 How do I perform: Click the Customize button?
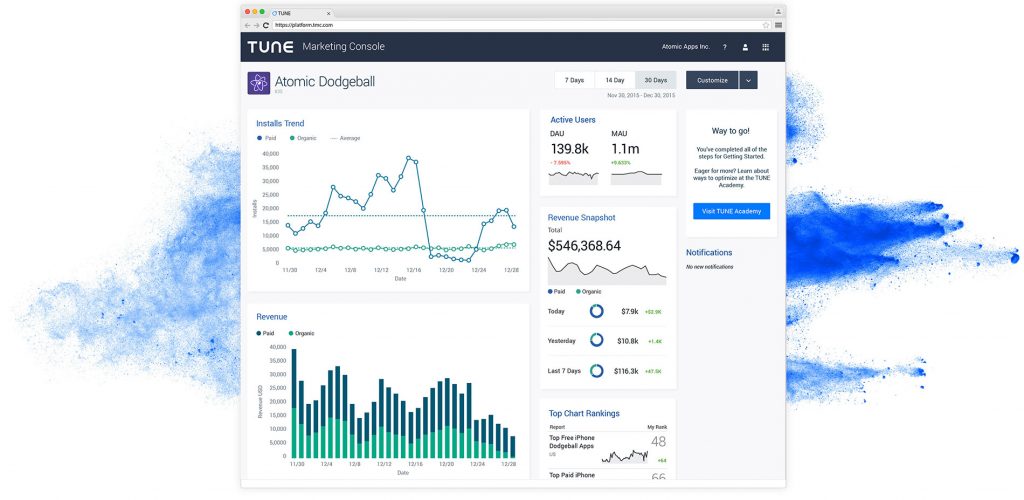712,80
